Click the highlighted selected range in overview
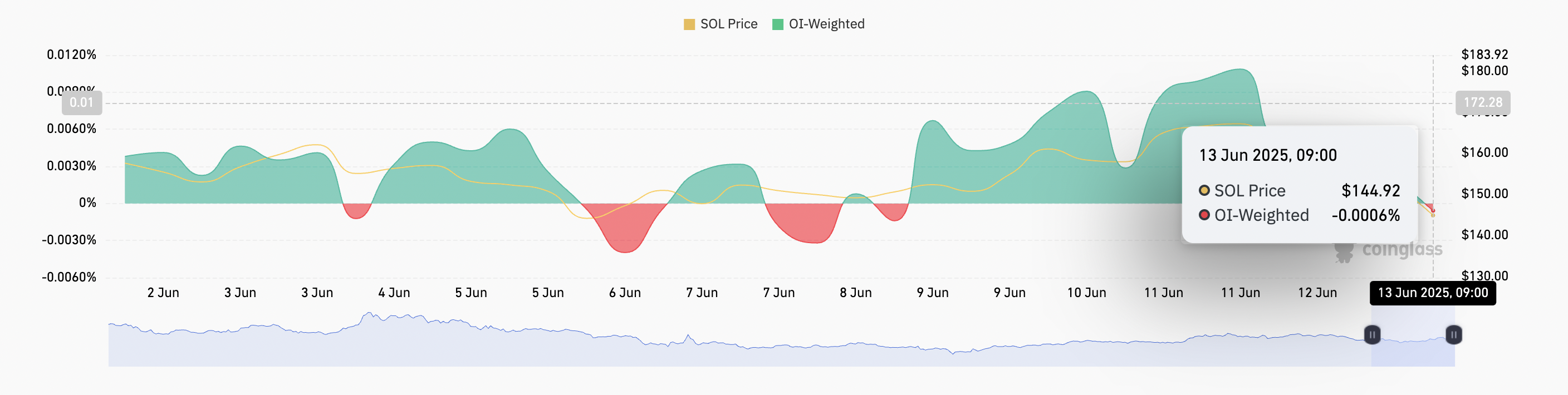Screen dimensions: 1568x395 pos(1412,350)
